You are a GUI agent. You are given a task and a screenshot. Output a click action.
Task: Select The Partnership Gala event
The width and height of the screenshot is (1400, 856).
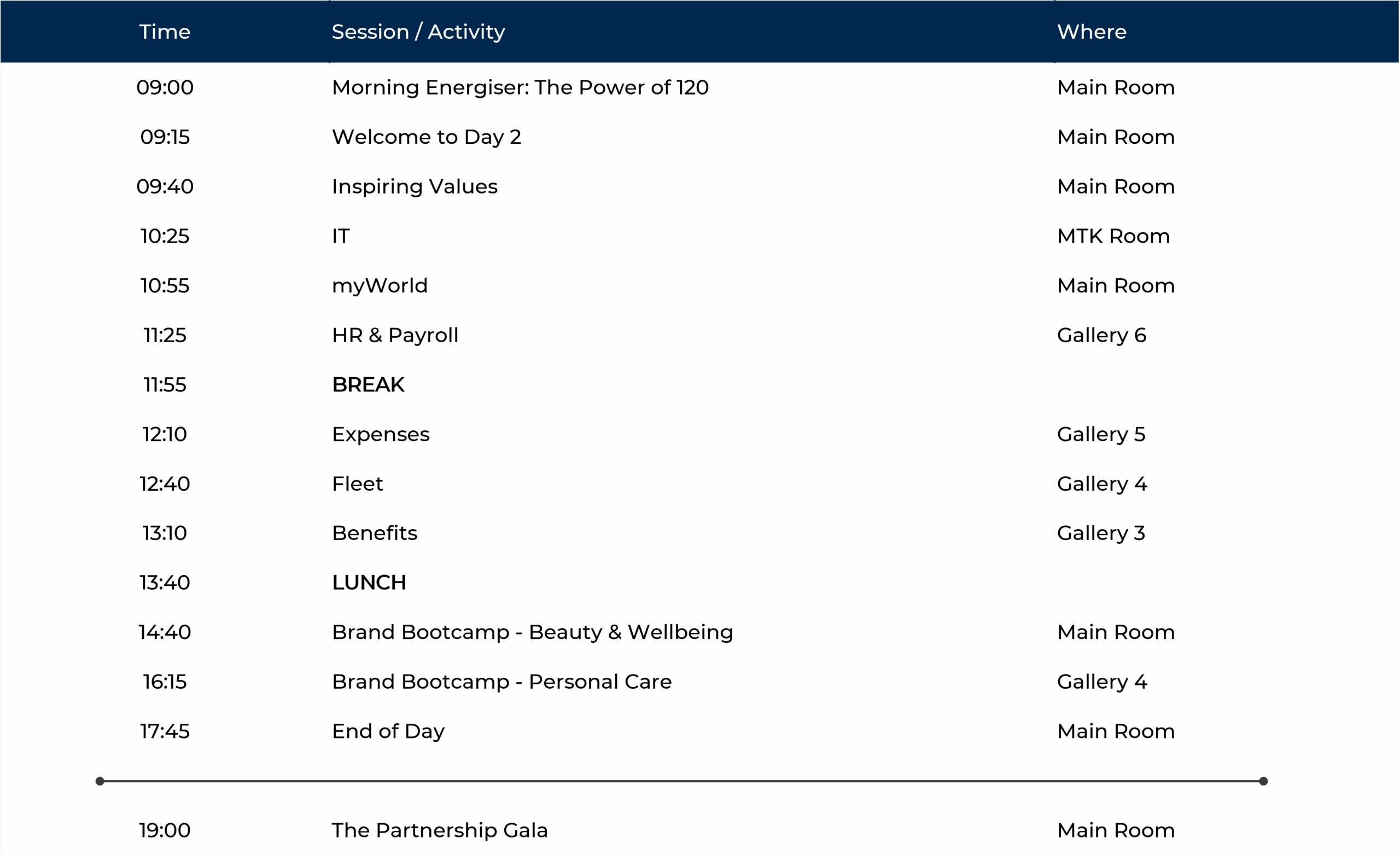point(439,830)
